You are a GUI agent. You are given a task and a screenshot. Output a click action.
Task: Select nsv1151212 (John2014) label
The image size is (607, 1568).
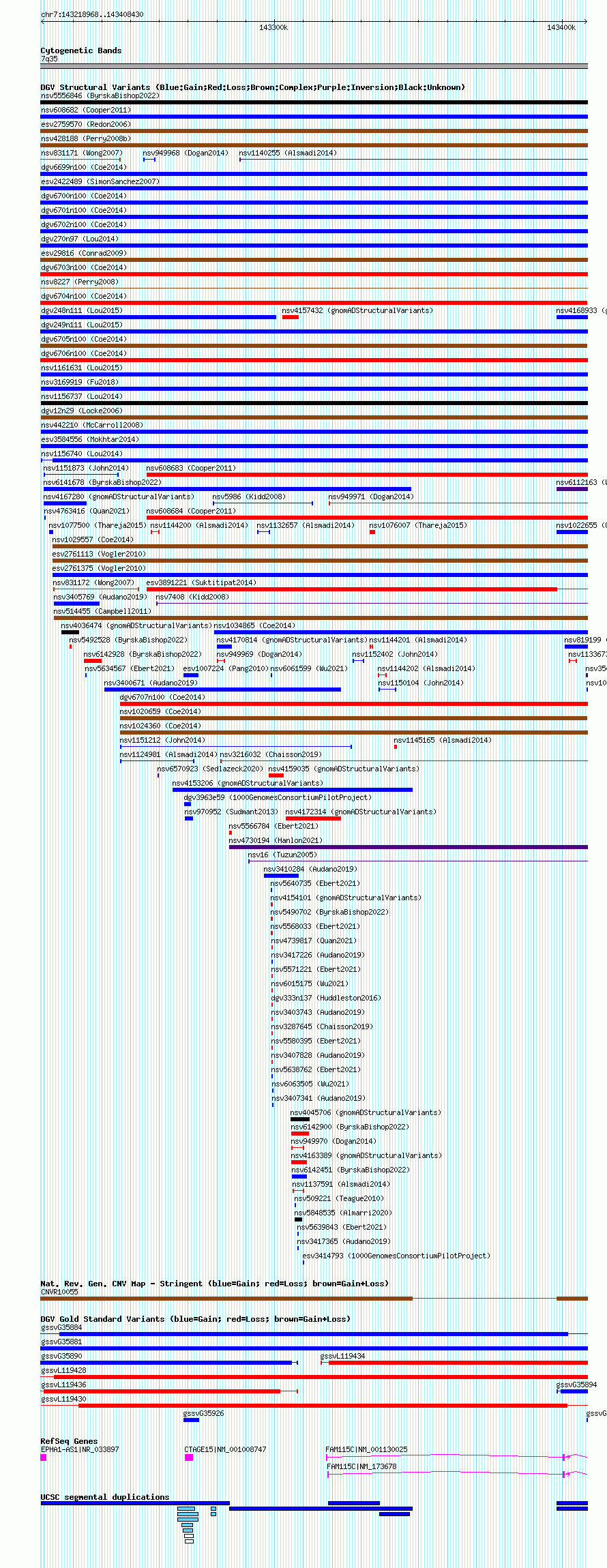pyautogui.click(x=162, y=740)
